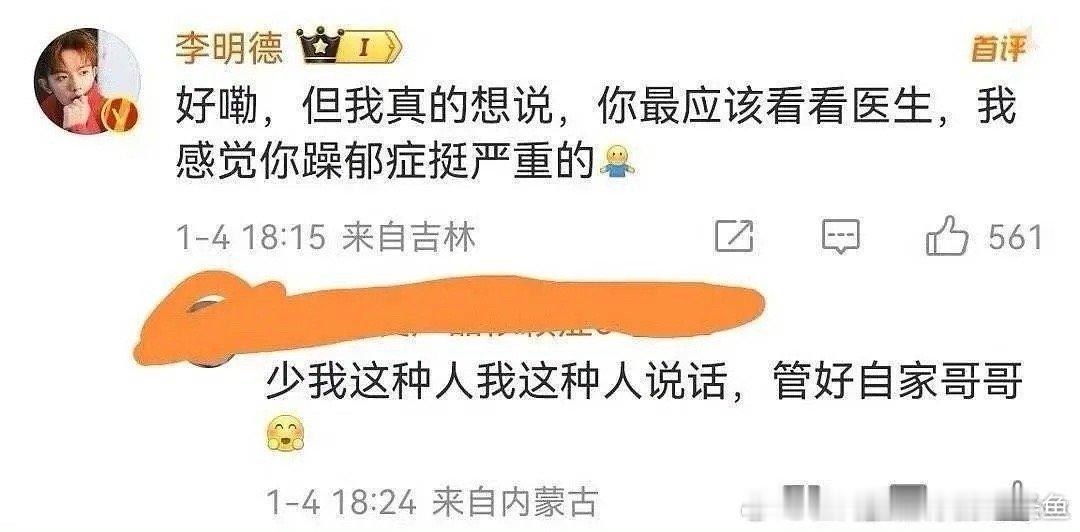This screenshot has height=532, width=1080.
Task: Open 李明德's profile avatar
Action: pos(87,81)
